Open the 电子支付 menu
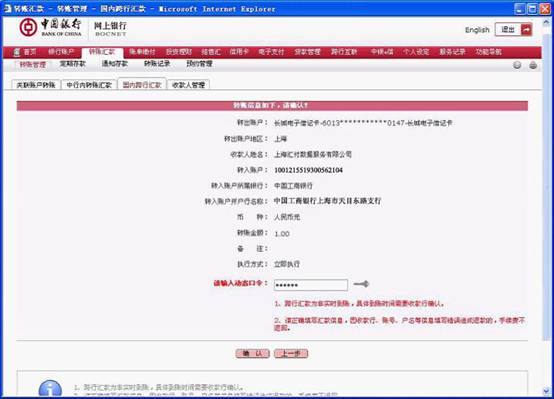This screenshot has width=554, height=399. pyautogui.click(x=271, y=52)
